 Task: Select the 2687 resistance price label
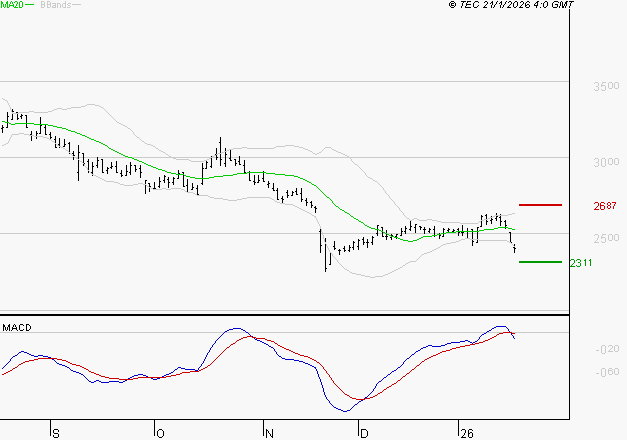pyautogui.click(x=604, y=206)
